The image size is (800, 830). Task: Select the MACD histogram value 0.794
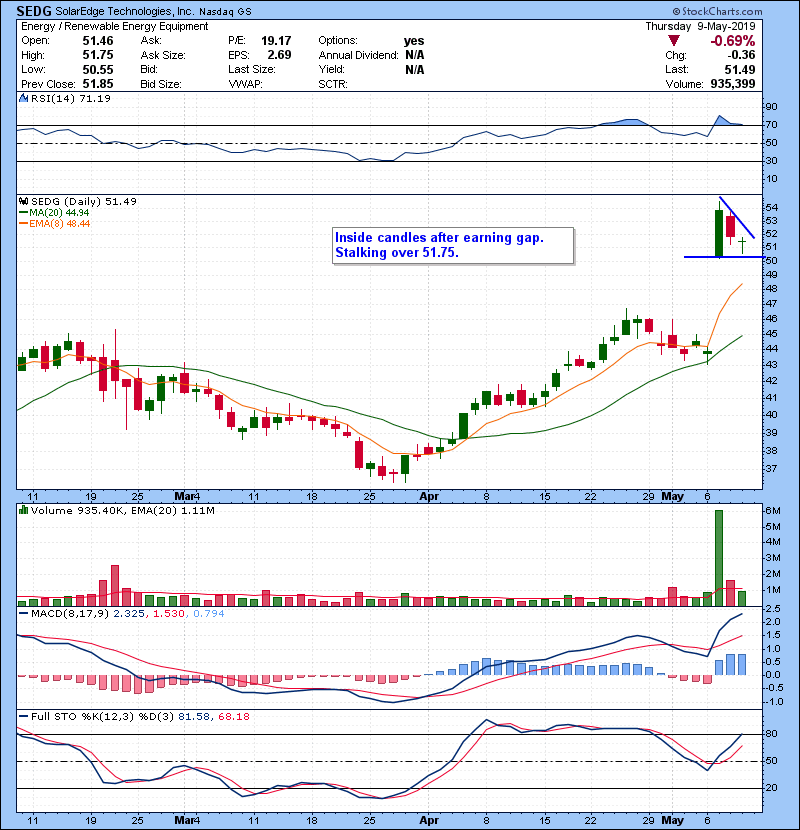click(209, 614)
